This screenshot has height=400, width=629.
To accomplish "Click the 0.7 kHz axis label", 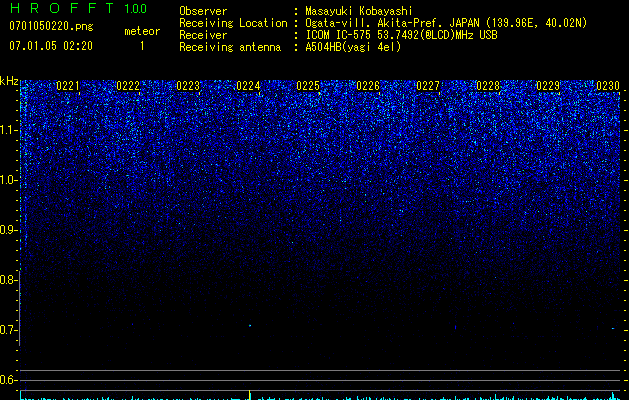I will click(8, 330).
